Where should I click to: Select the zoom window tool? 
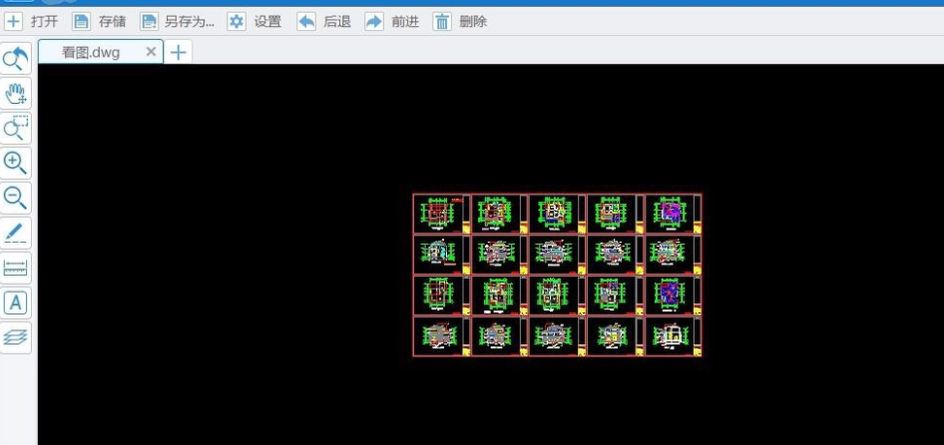pos(16,128)
